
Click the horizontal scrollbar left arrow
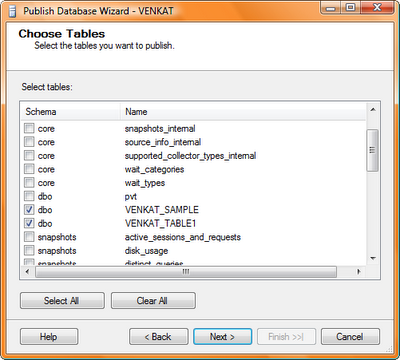coord(28,272)
